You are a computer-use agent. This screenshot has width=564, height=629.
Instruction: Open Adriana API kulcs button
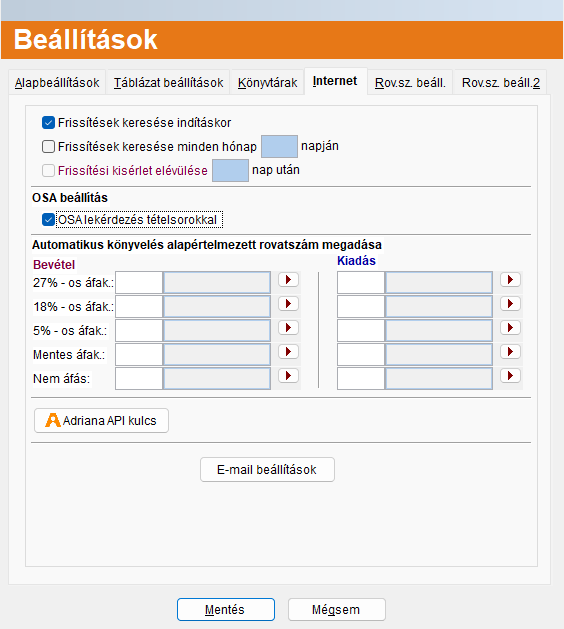(101, 420)
